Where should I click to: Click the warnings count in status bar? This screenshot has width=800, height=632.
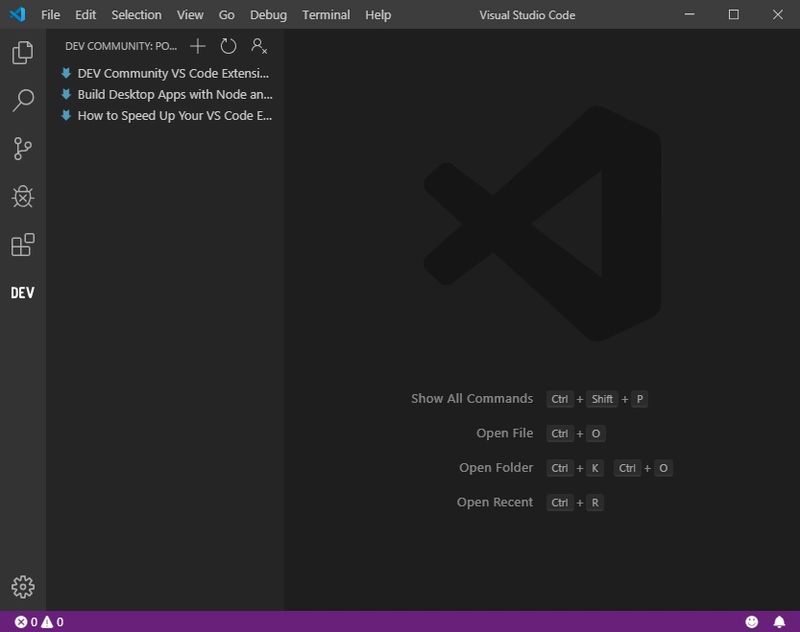tap(53, 622)
